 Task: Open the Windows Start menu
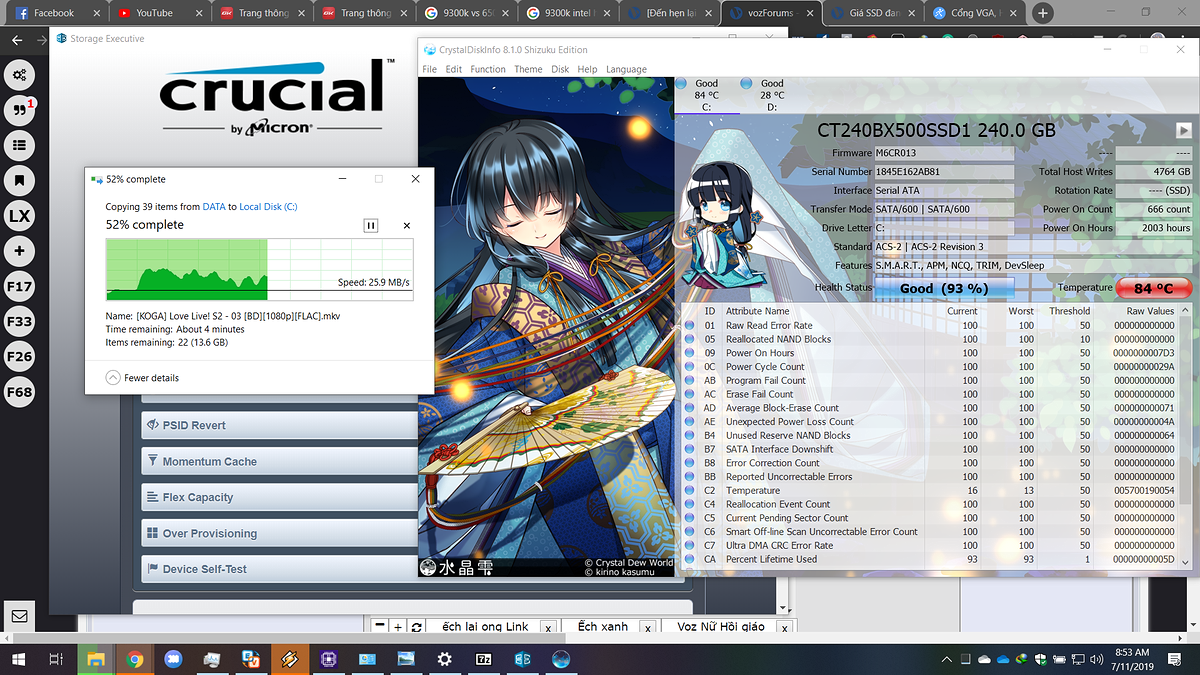tap(18, 659)
